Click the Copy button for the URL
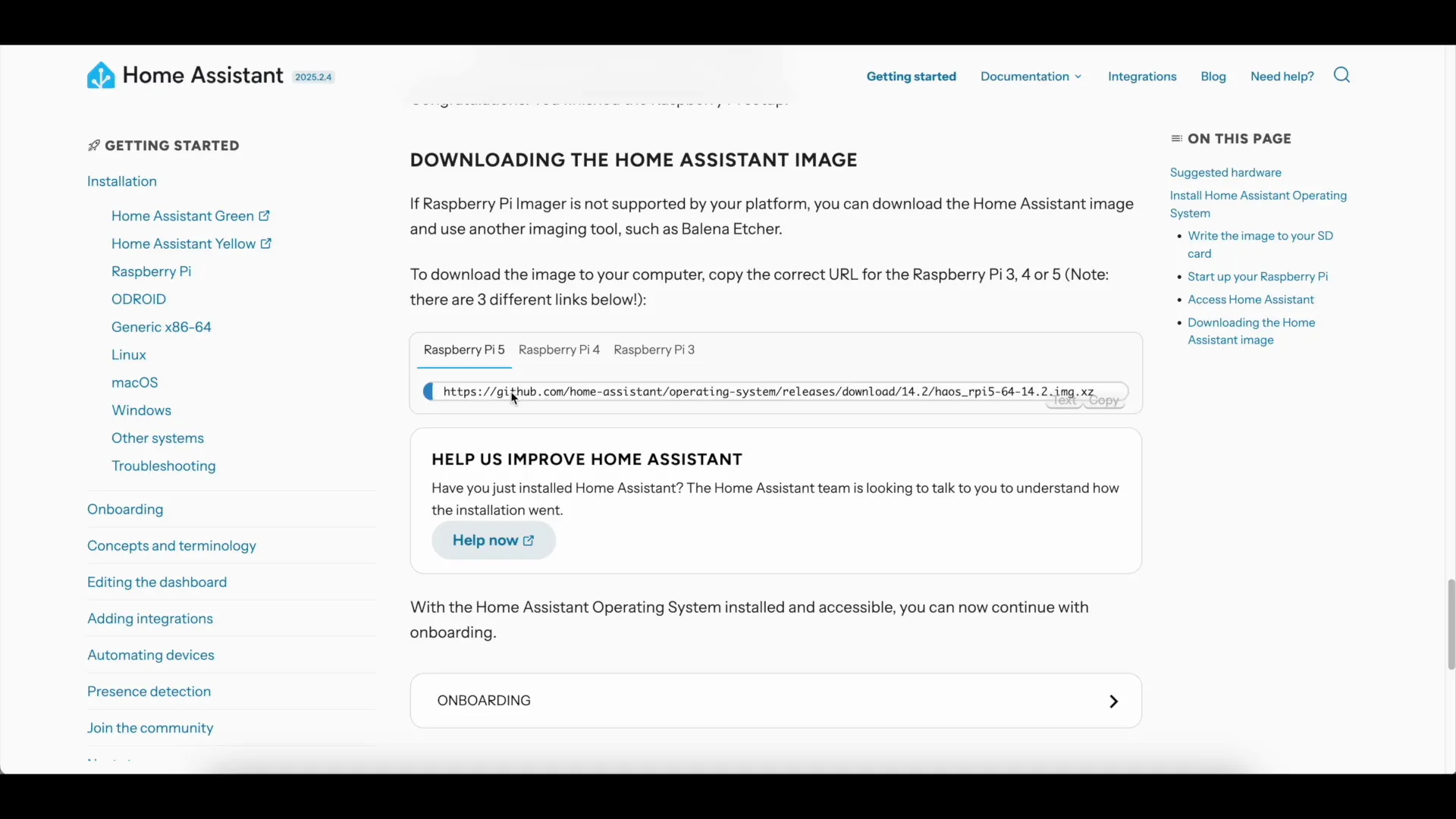1456x819 pixels. tap(1104, 400)
